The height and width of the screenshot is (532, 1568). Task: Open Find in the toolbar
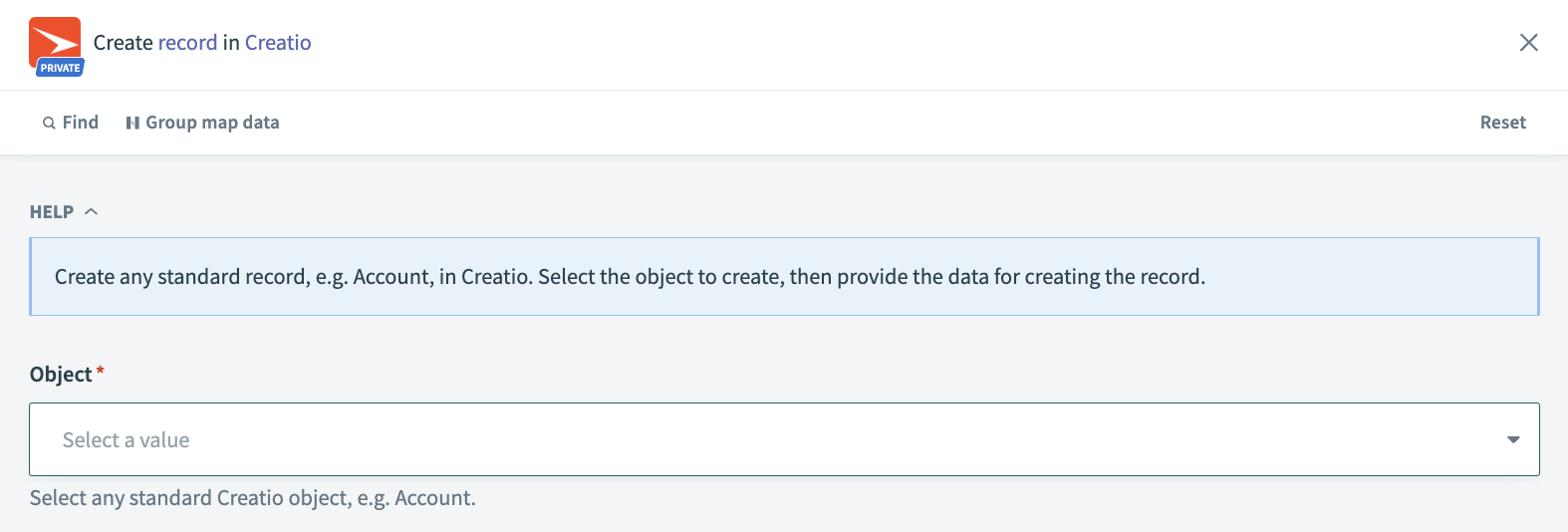pos(80,123)
